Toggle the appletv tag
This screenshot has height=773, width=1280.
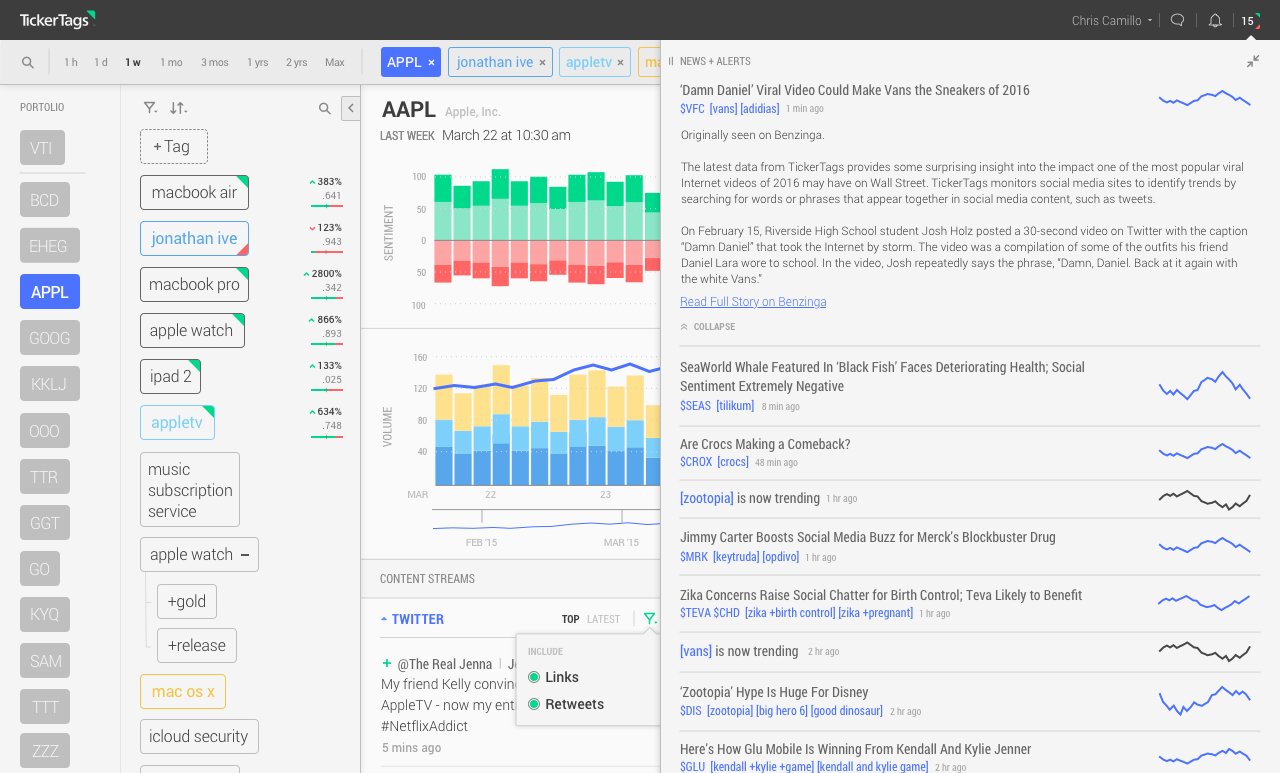coord(177,422)
